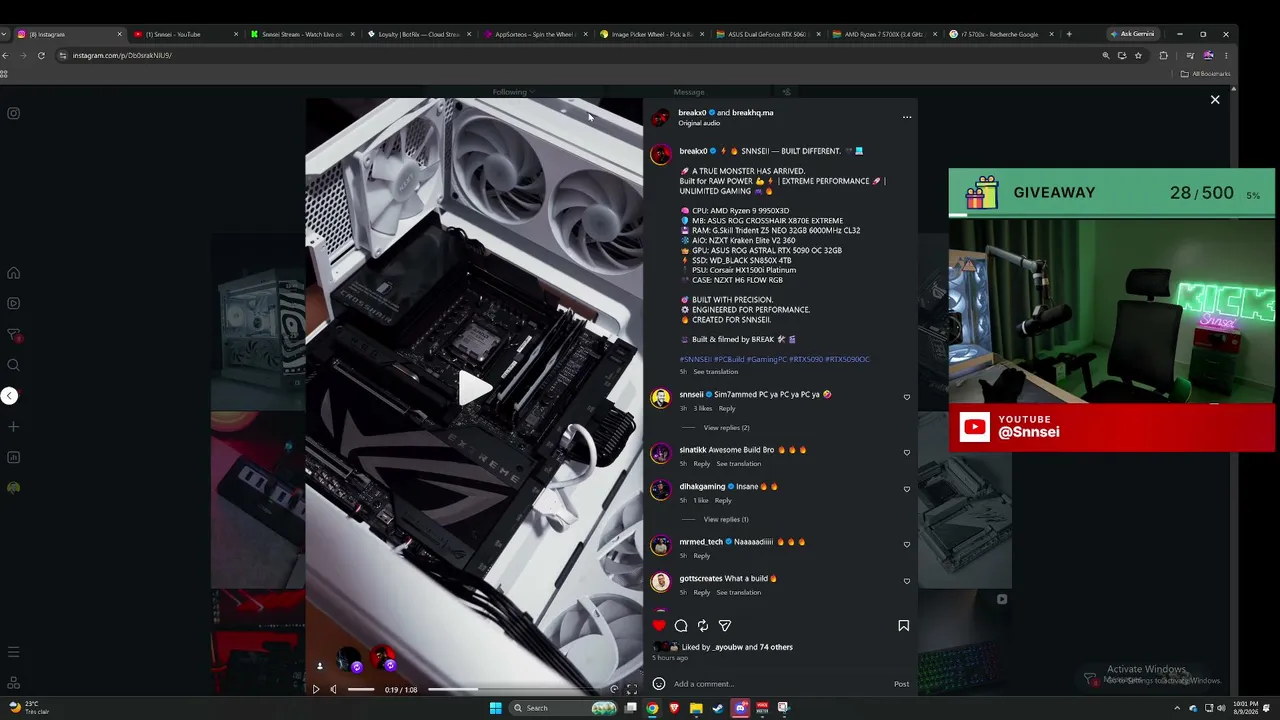Viewport: 1280px width, 720px height.
Task: Open the _ayoubw profile in the likes line
Action: (728, 647)
